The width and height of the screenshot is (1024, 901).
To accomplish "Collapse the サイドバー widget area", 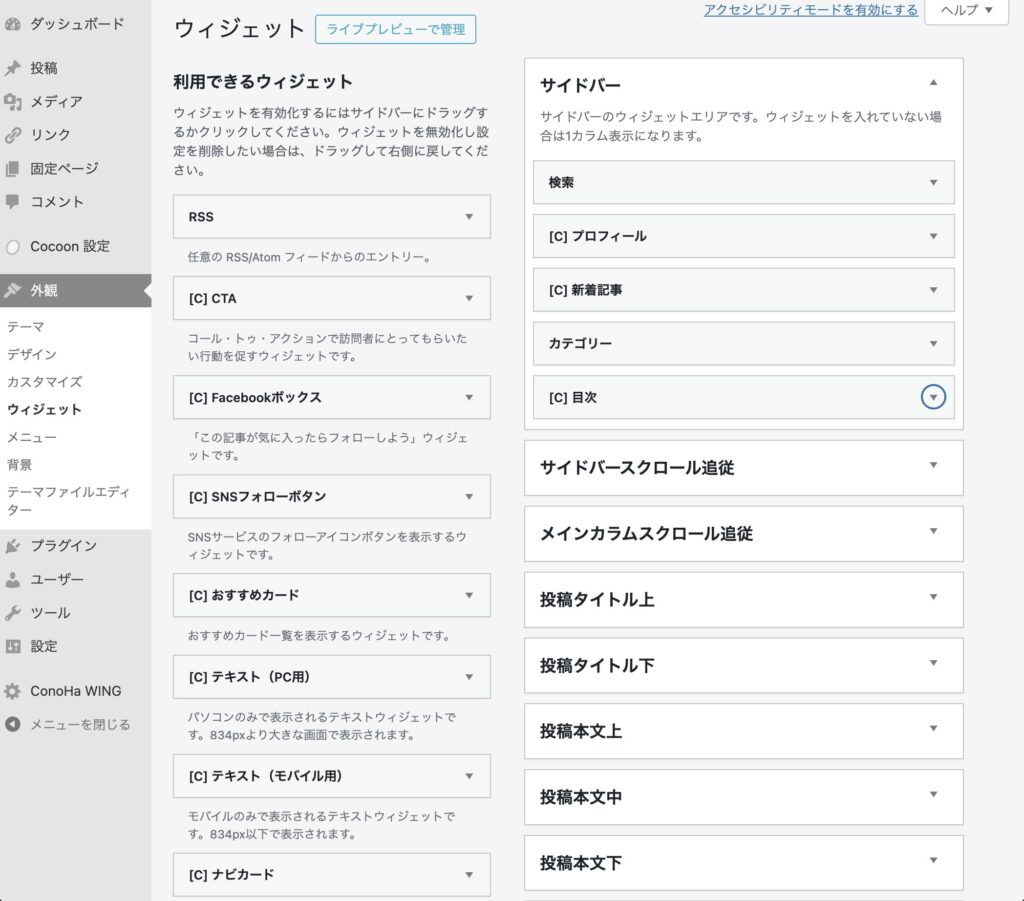I will tap(933, 83).
